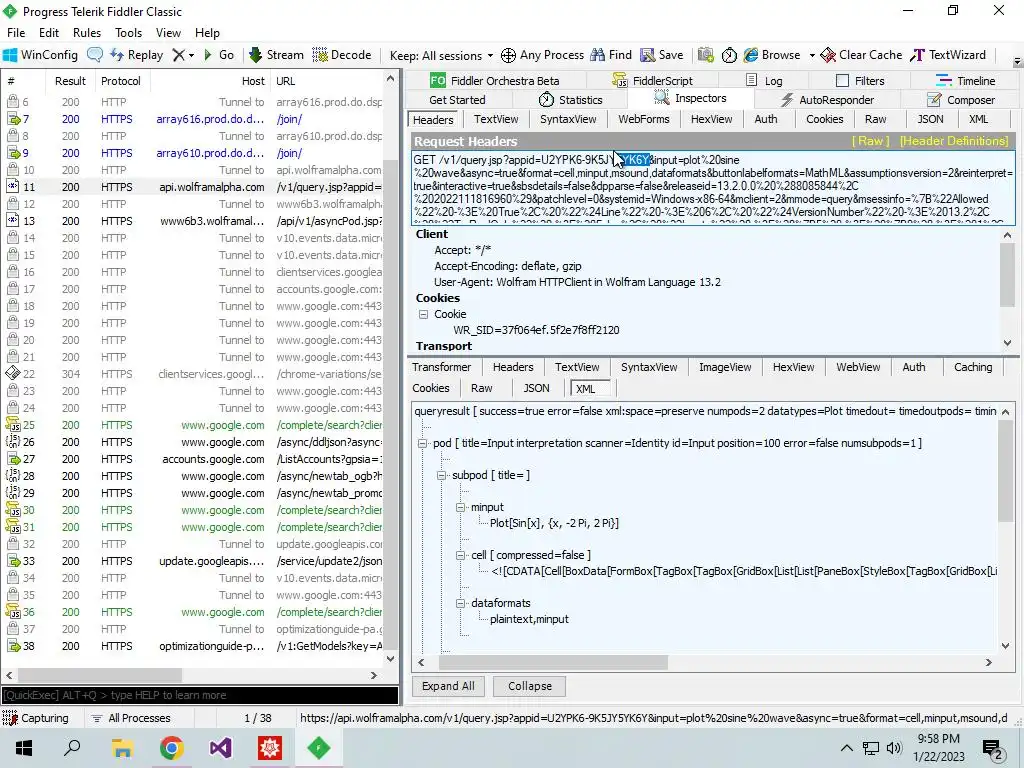The height and width of the screenshot is (768, 1024).
Task: Toggle Capturing in status bar
Action: (36, 718)
